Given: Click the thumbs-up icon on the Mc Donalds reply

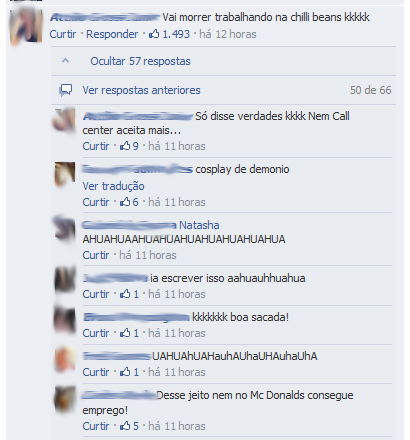Looking at the screenshot, I should point(125,426).
